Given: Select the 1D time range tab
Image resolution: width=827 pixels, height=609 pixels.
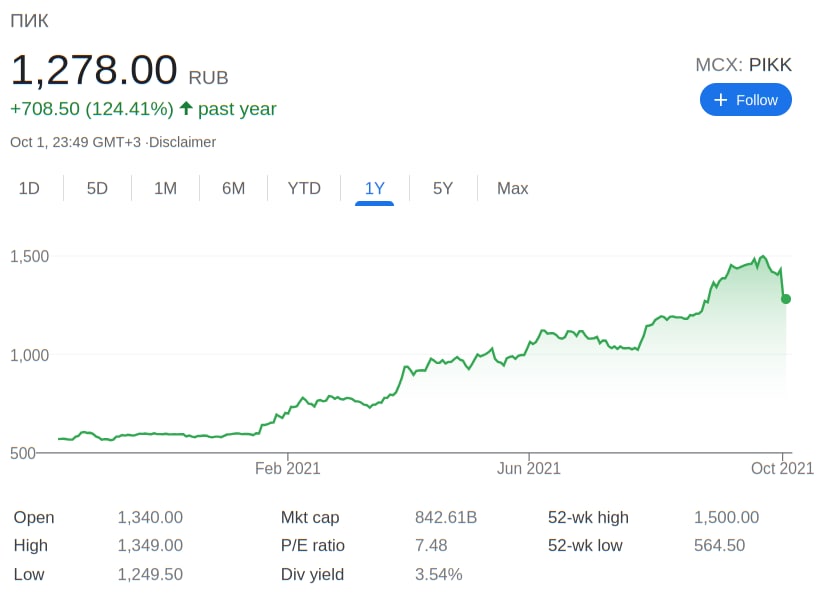Looking at the screenshot, I should click(x=29, y=188).
